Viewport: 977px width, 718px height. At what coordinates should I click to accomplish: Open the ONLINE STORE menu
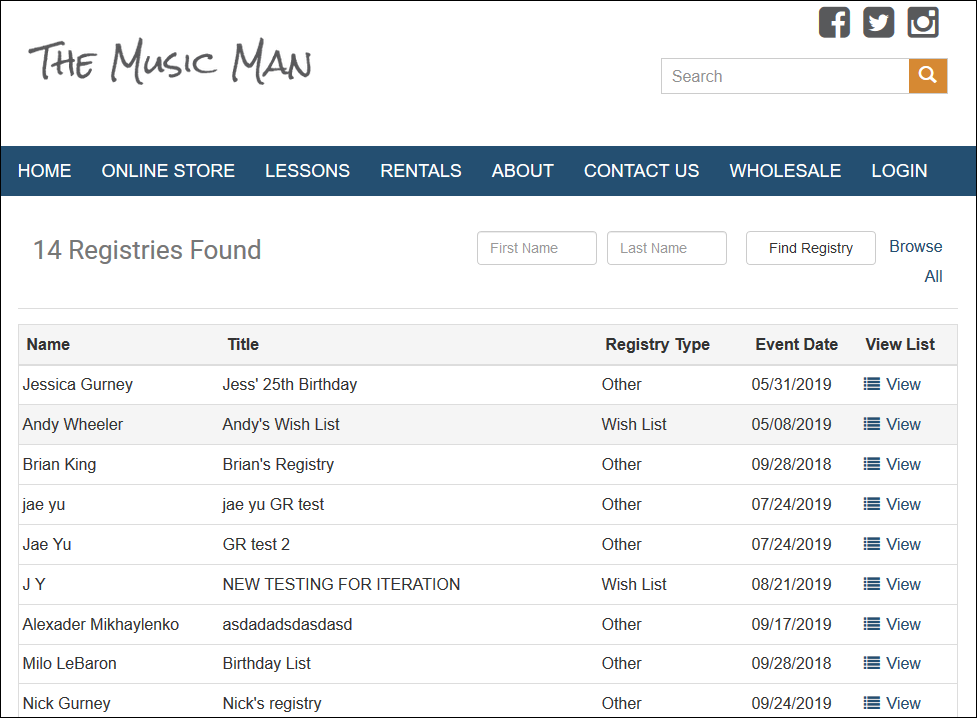168,171
